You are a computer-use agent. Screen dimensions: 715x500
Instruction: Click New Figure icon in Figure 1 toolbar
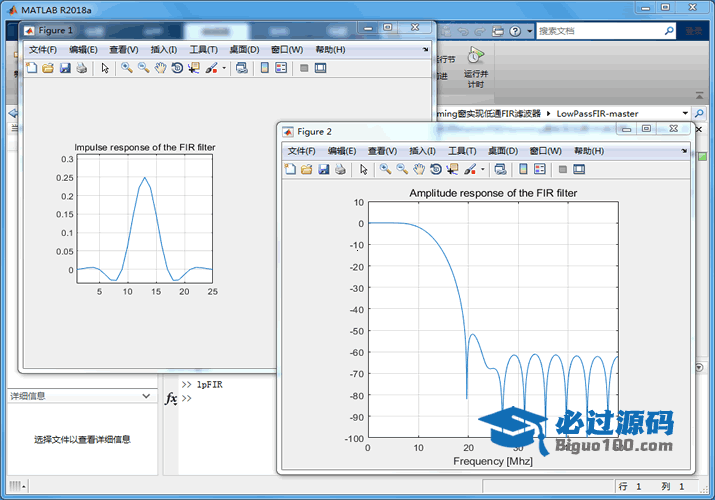[31, 68]
